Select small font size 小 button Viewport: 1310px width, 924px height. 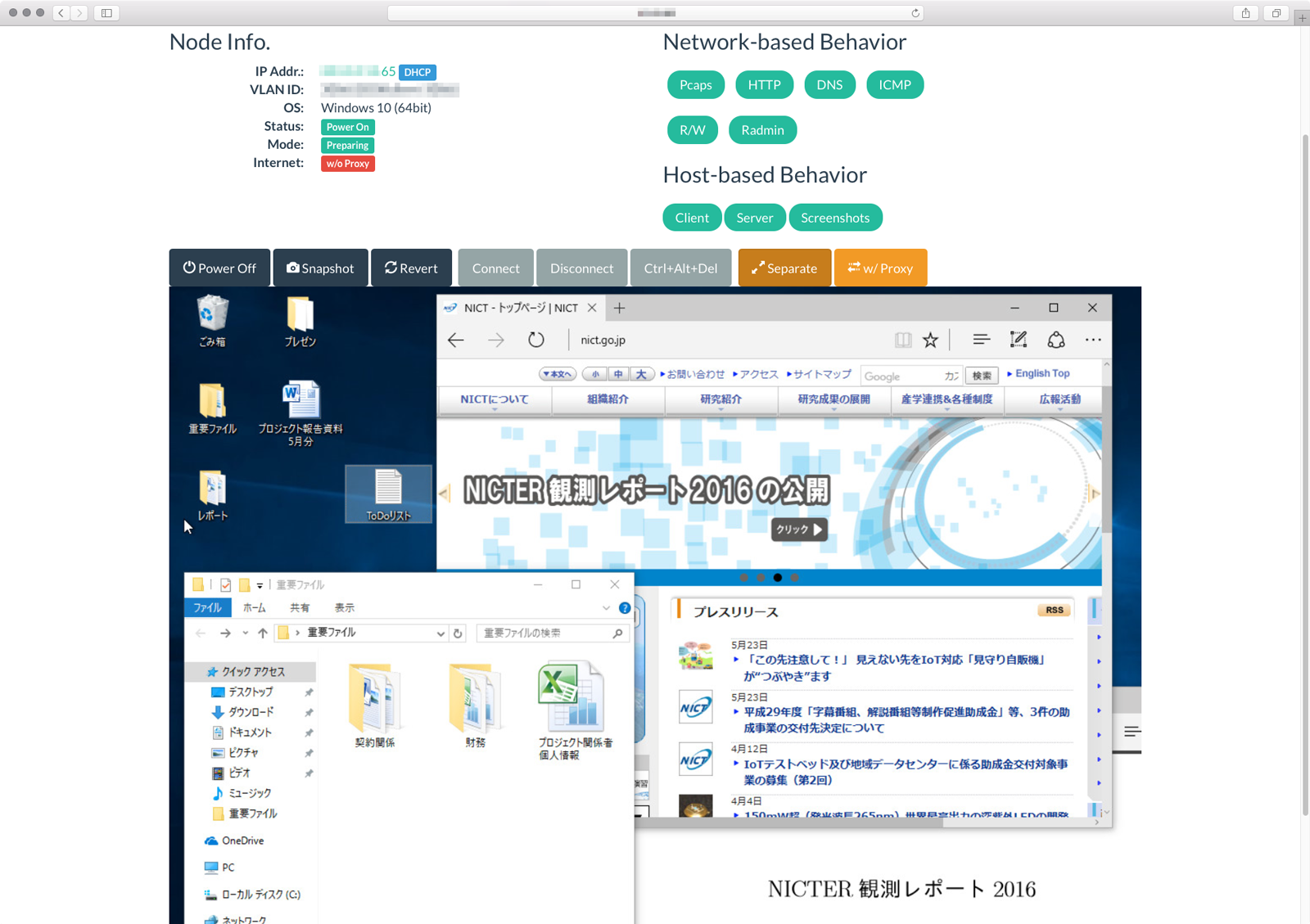click(595, 375)
